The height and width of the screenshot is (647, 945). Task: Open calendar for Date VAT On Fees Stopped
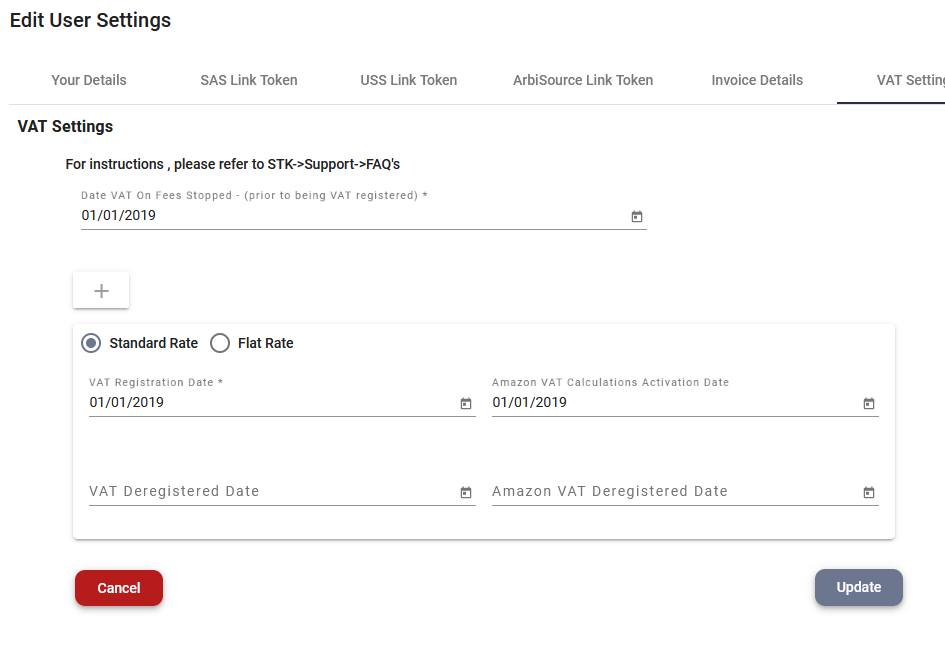point(636,216)
